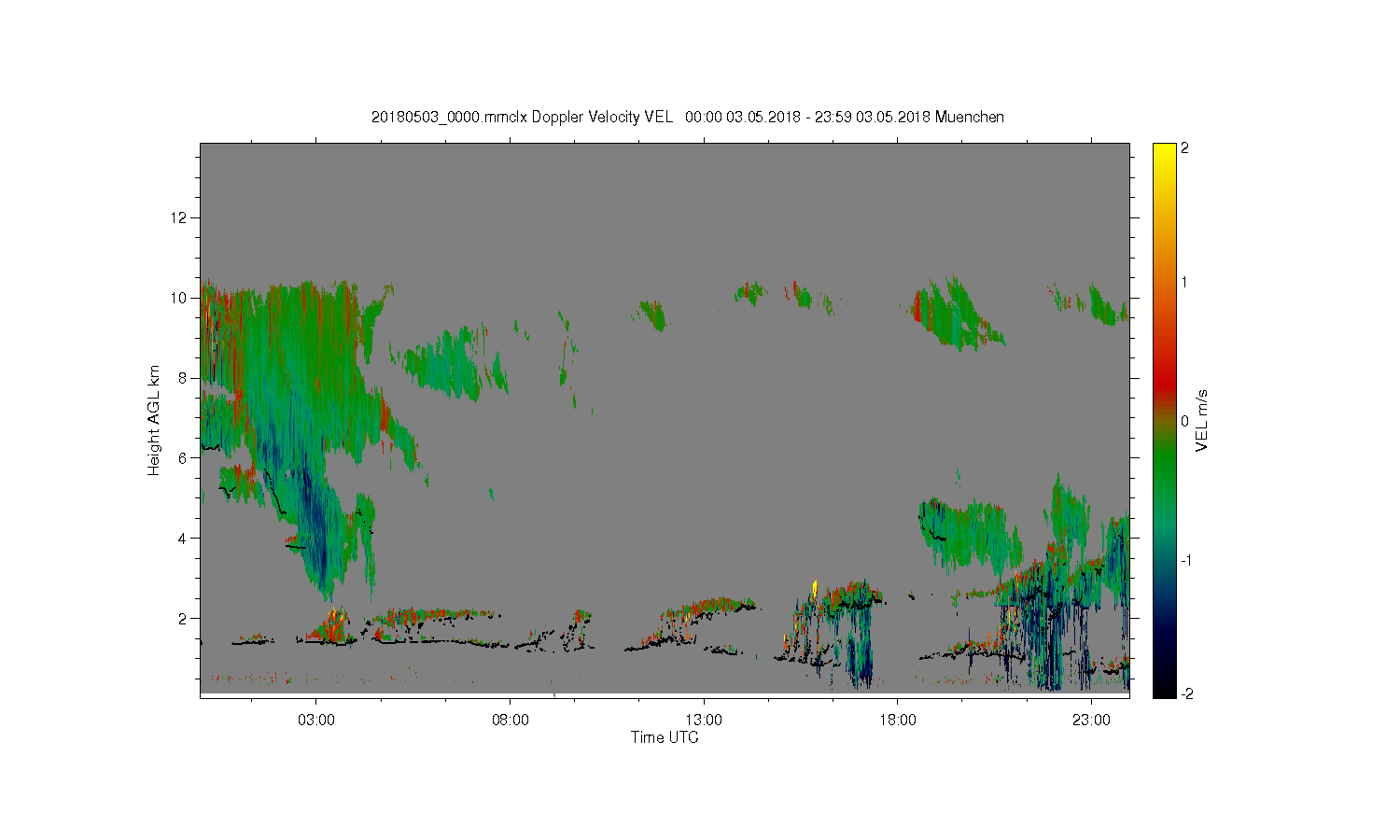
Task: Click the 23:00 time tick label
Action: coord(1091,721)
